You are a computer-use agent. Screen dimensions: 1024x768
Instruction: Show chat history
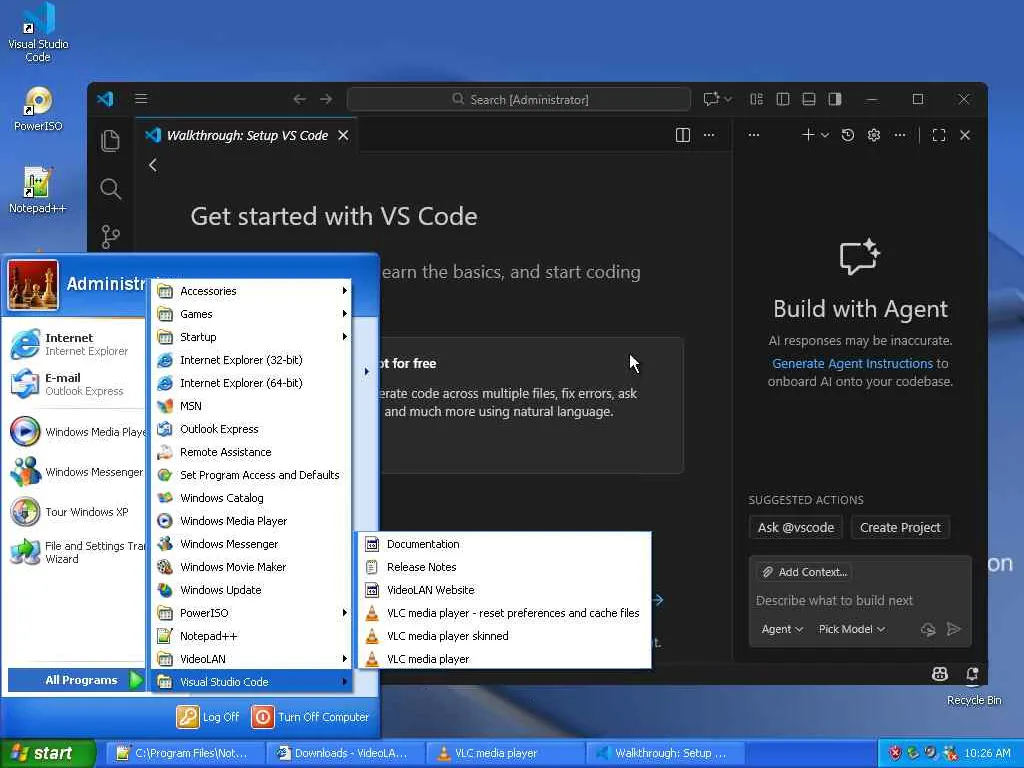click(848, 135)
